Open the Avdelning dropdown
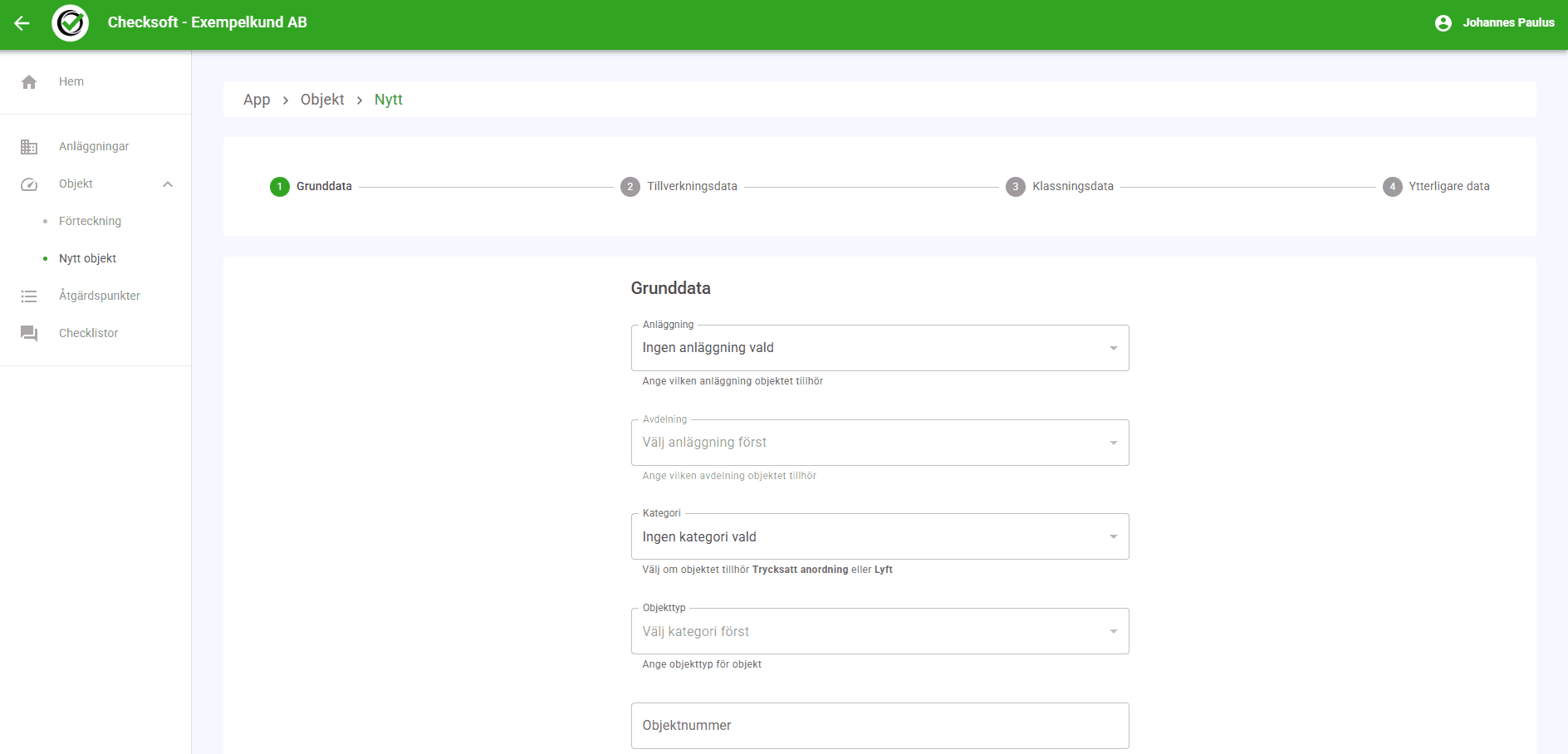Image resolution: width=1568 pixels, height=754 pixels. (880, 443)
